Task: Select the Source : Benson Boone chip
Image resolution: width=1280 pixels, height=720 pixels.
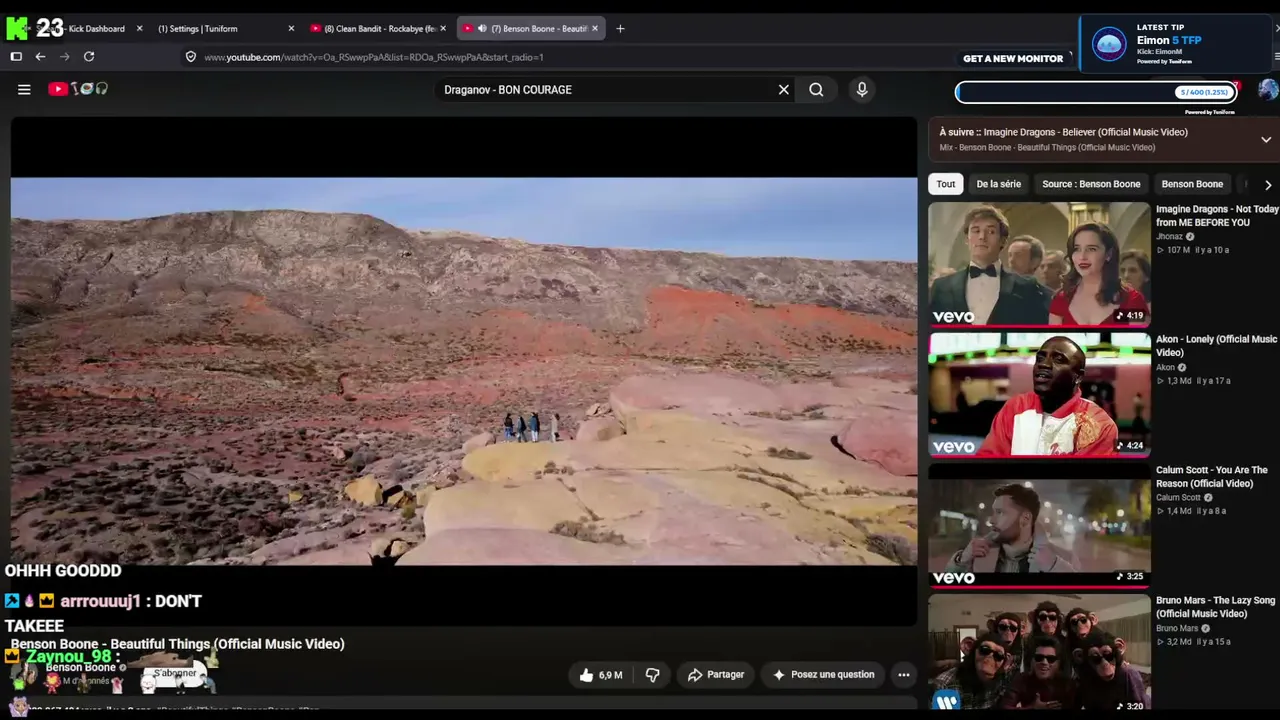Action: click(1091, 184)
